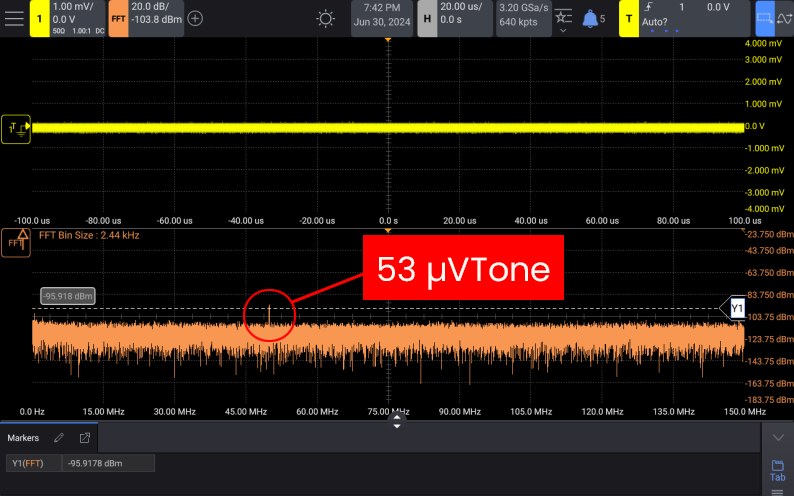Viewport: 794px width, 496px height.
Task: Open the hamburger main menu
Action: (x=15, y=18)
